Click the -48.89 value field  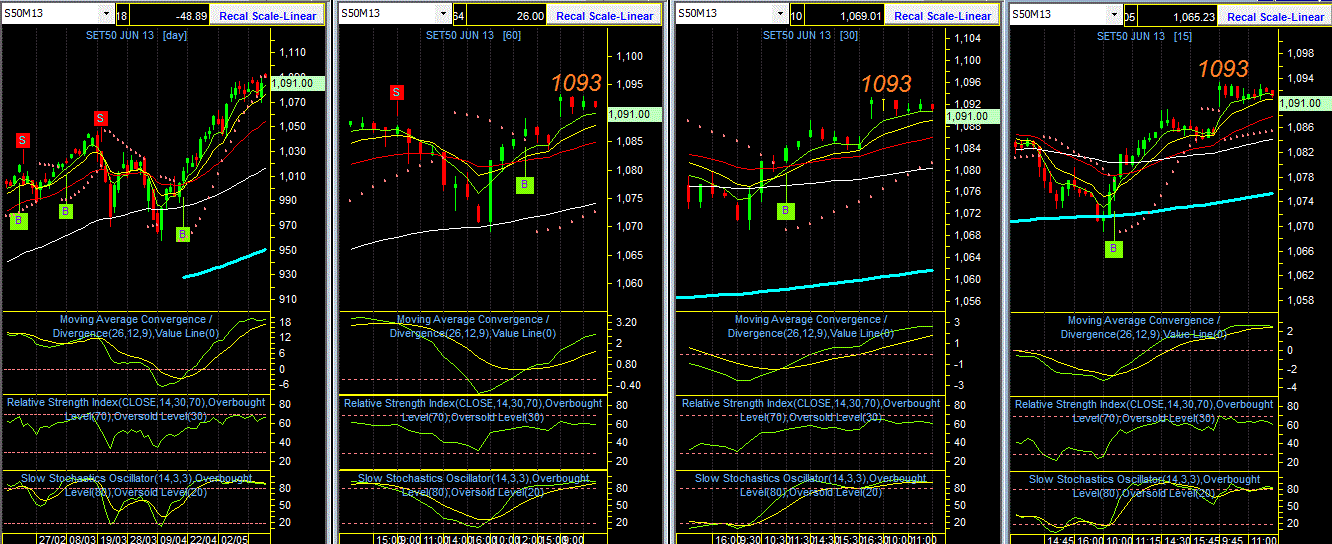point(170,16)
